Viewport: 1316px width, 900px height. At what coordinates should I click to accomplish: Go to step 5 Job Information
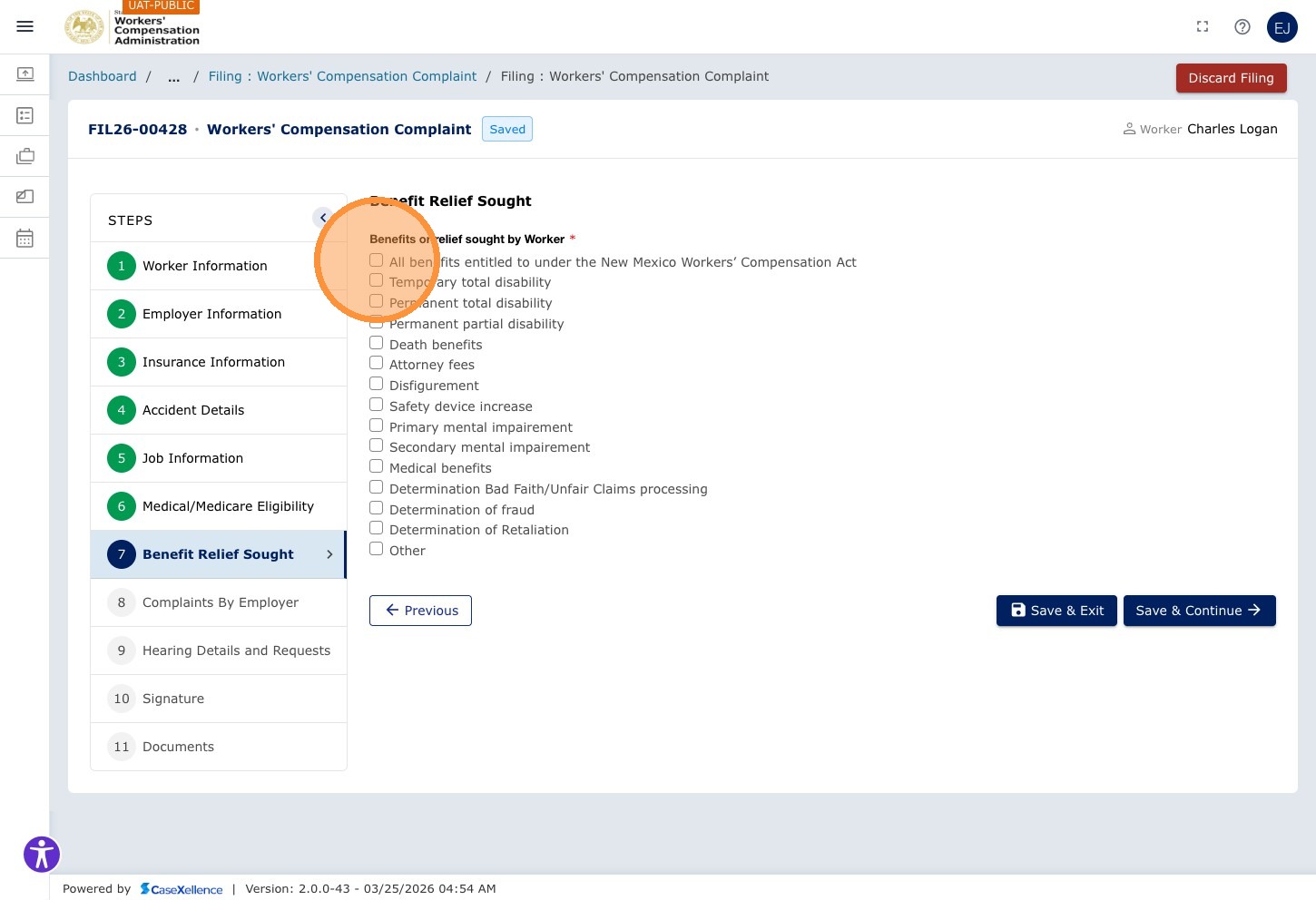[x=219, y=458]
